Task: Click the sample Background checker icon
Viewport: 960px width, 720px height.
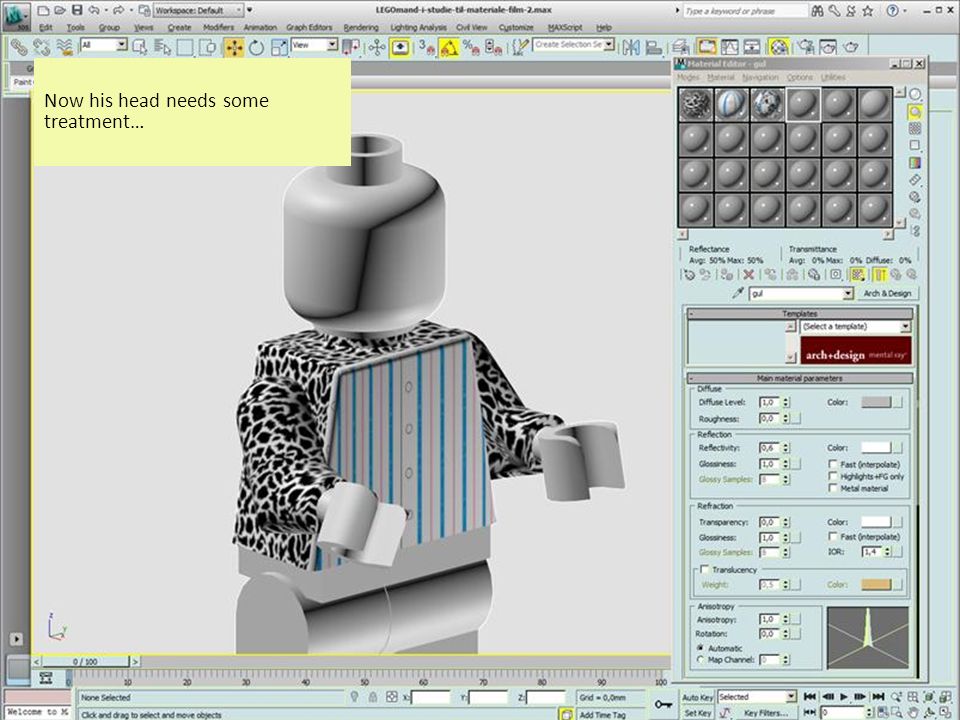Action: click(x=915, y=128)
